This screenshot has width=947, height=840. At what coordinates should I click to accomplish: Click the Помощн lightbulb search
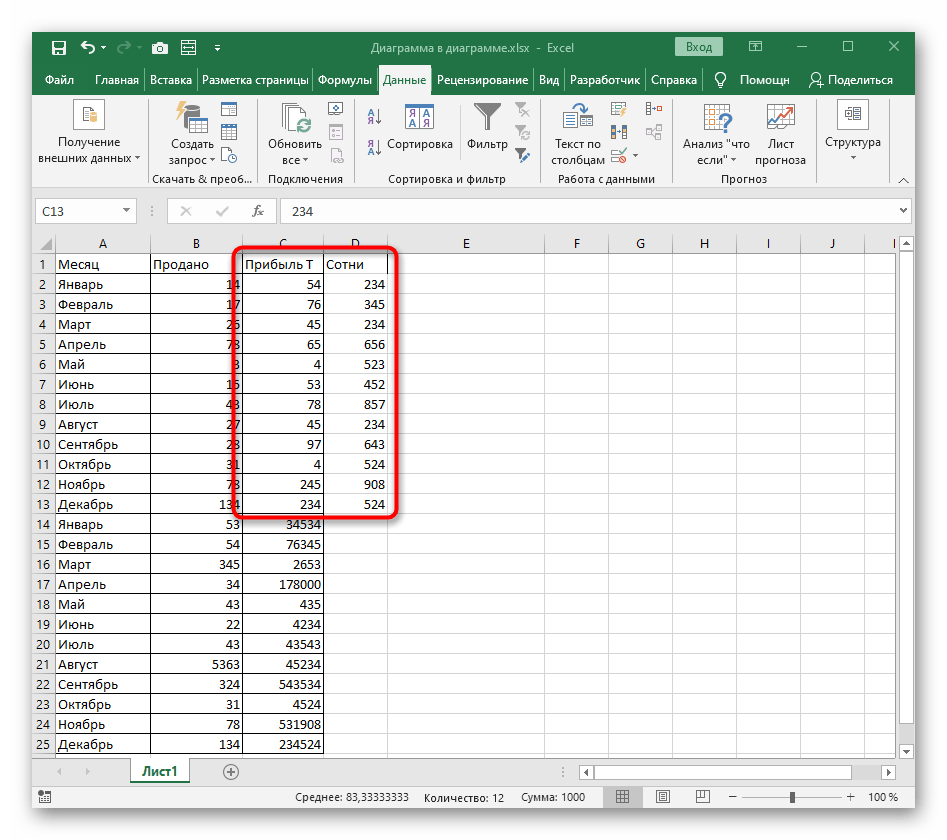click(x=752, y=80)
